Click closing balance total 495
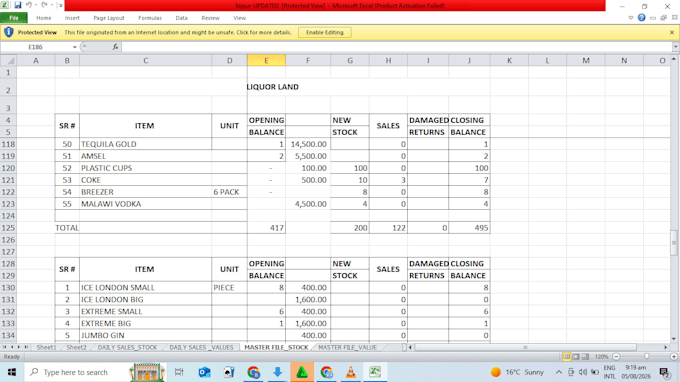Viewport: 680px width, 382px height. click(x=469, y=228)
